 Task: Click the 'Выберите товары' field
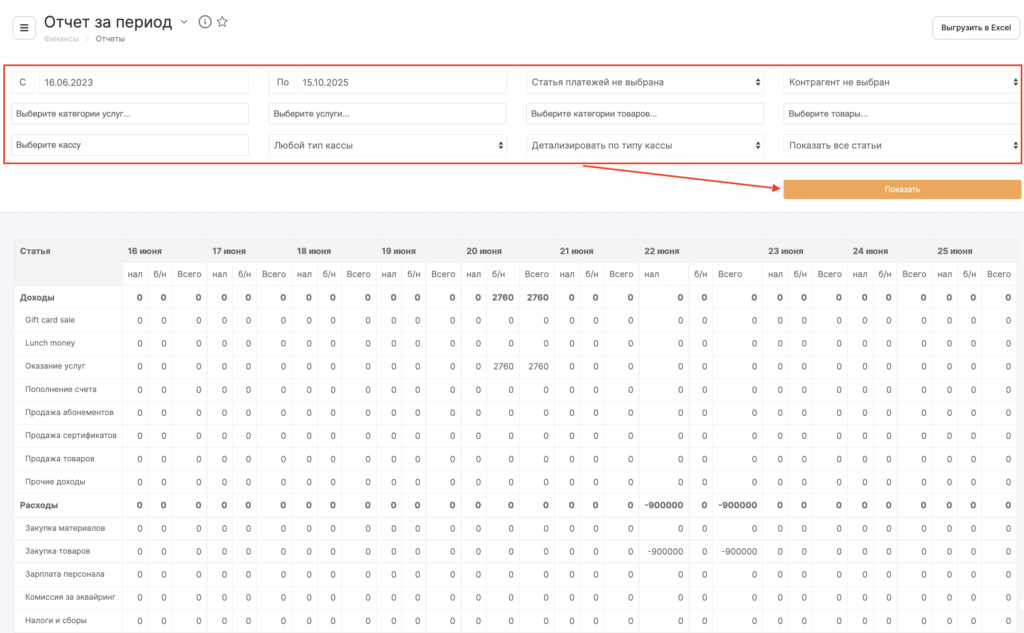[901, 114]
